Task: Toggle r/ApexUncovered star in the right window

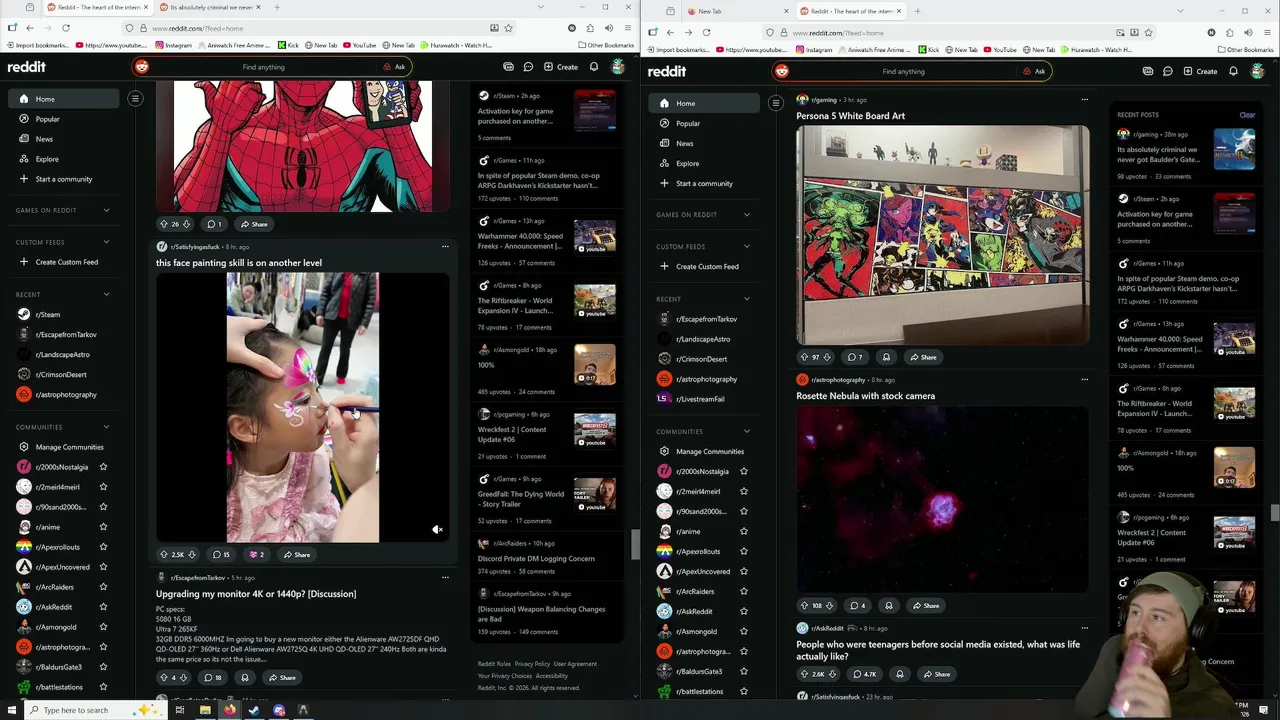Action: (x=743, y=571)
